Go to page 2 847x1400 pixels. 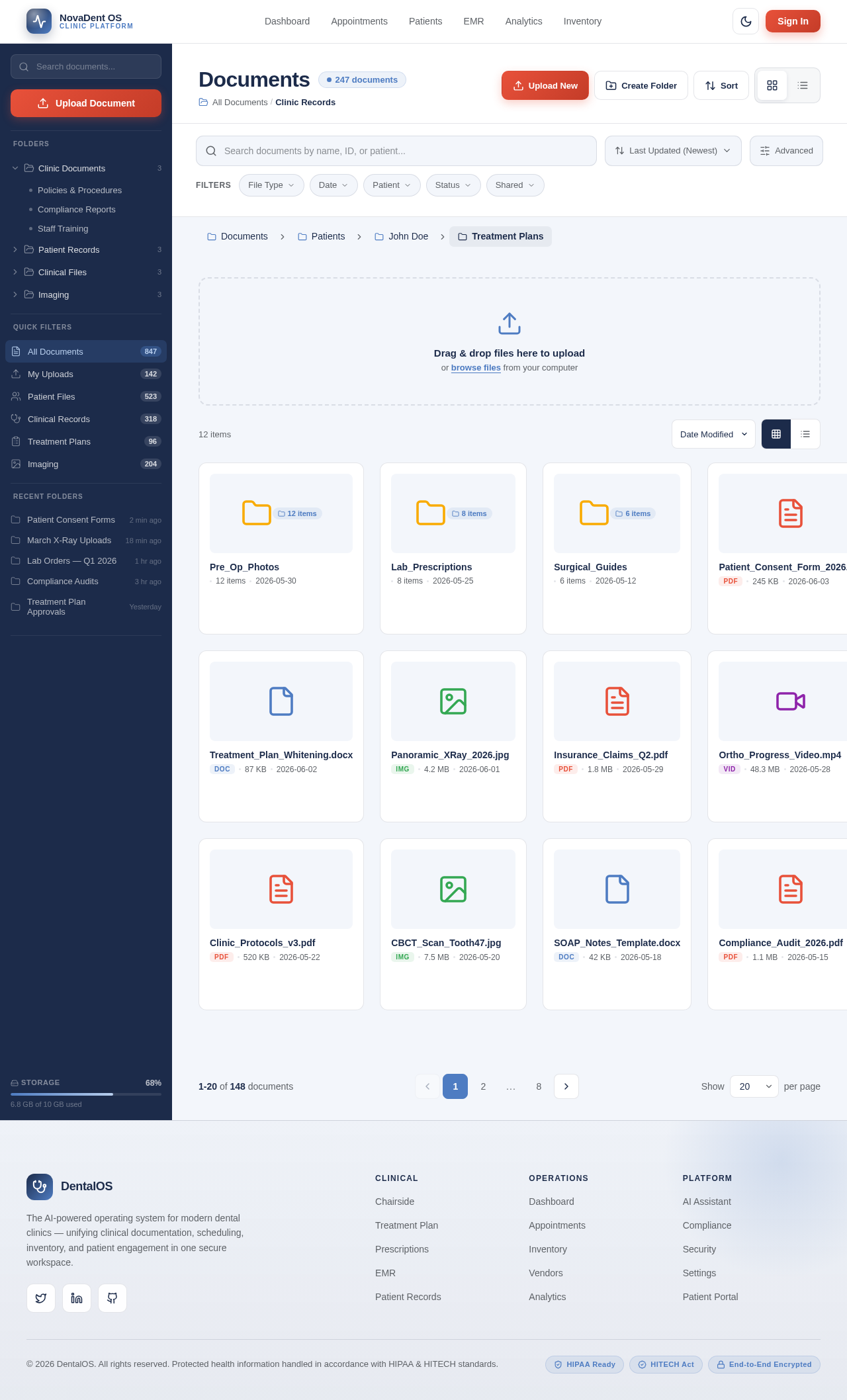click(x=483, y=1086)
